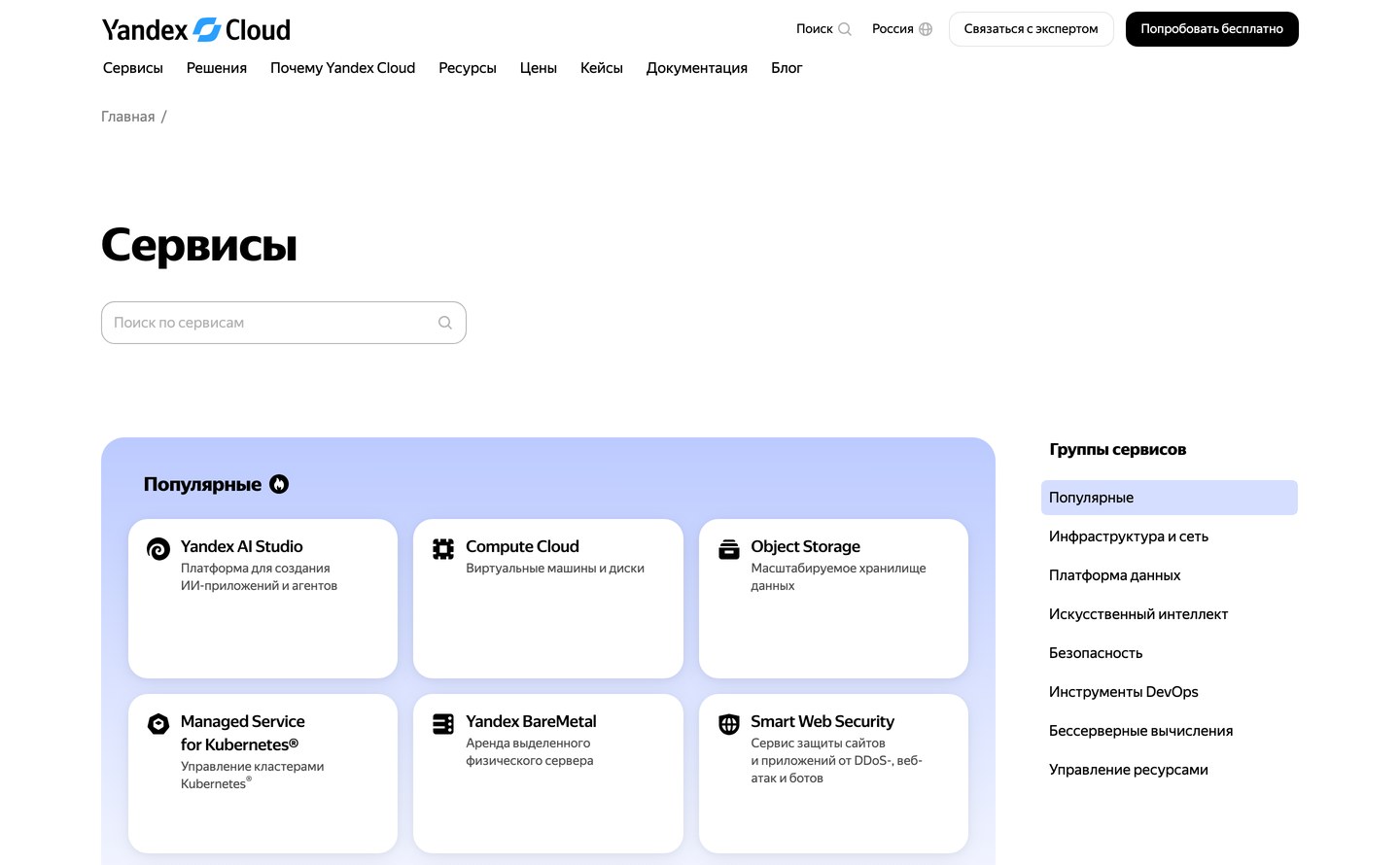Click the Compute Cloud chip icon

(x=443, y=549)
